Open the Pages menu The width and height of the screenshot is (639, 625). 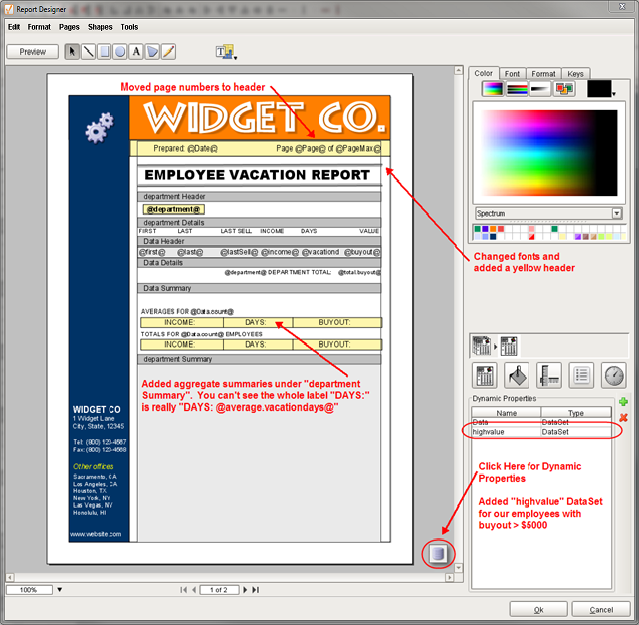click(69, 27)
